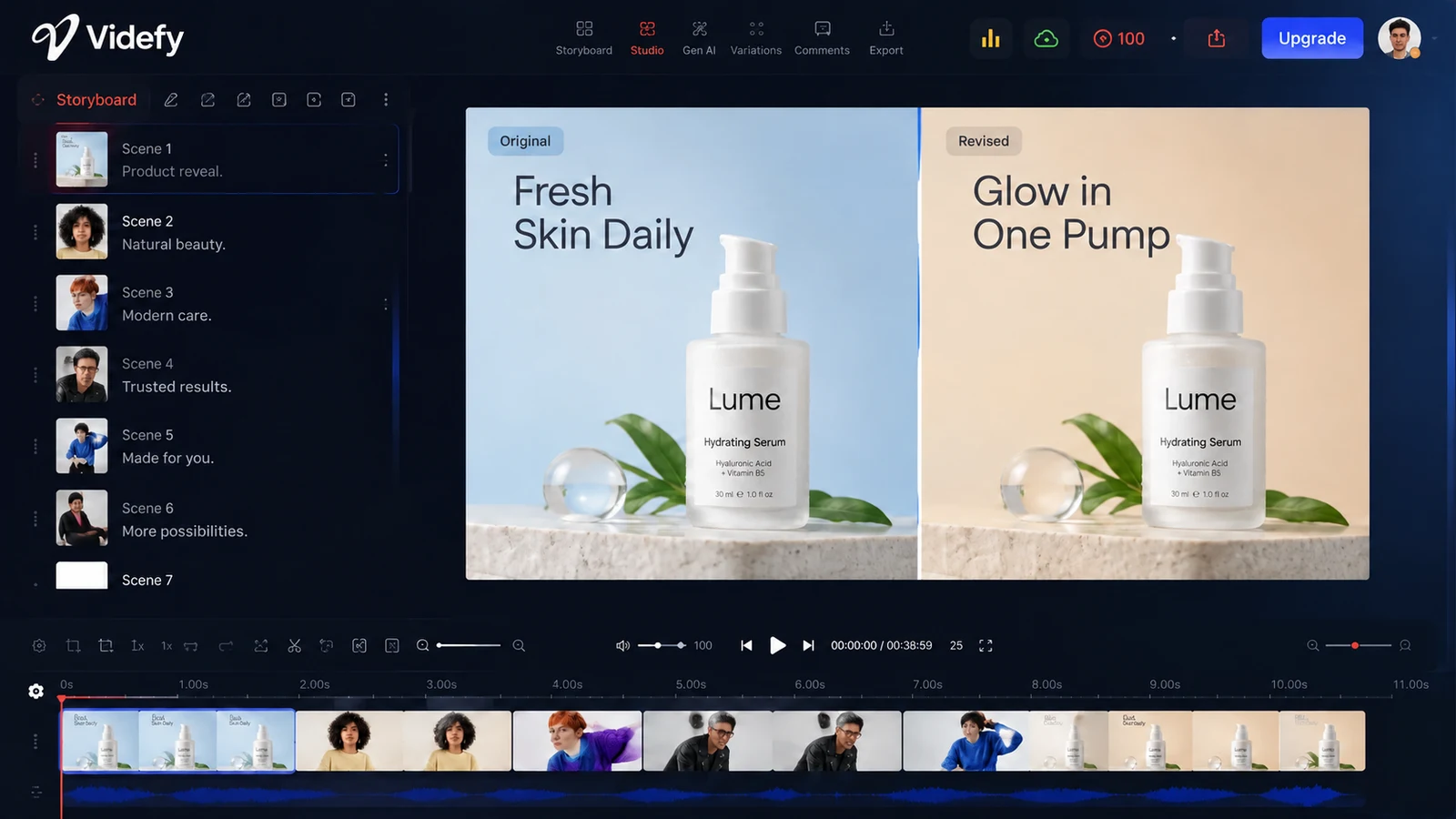Screen dimensions: 1456x819
Task: Click the timeline zoom out magnifier
Action: point(423,645)
